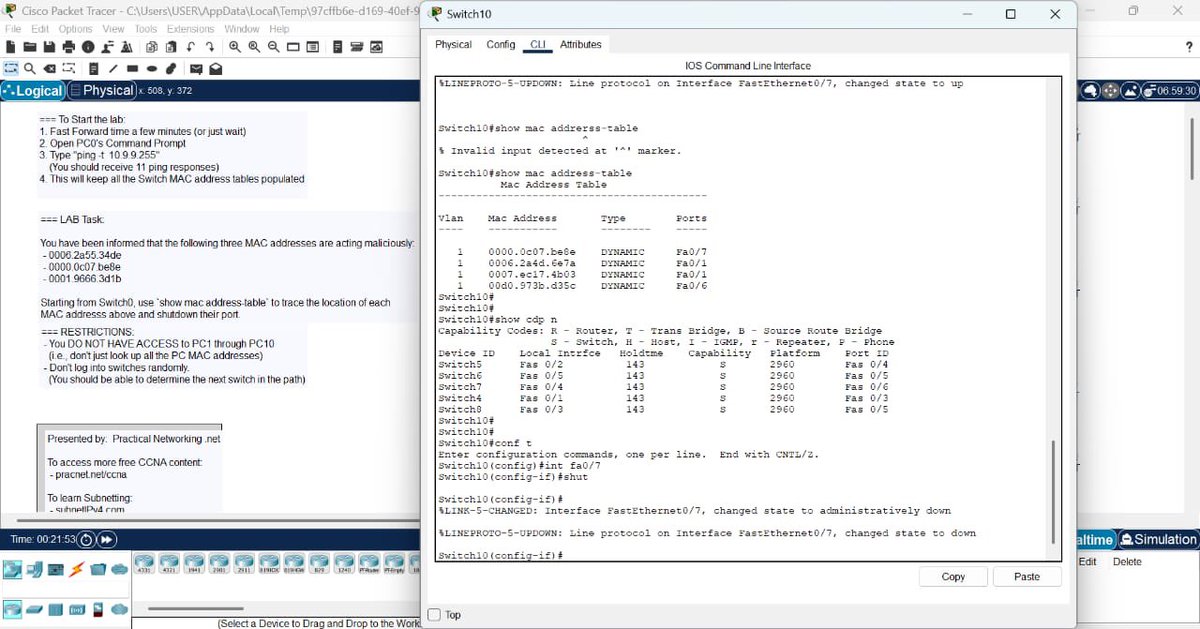Viewport: 1200px width, 629px height.
Task: Click the CLI vertical scrollbar
Action: 1052,490
